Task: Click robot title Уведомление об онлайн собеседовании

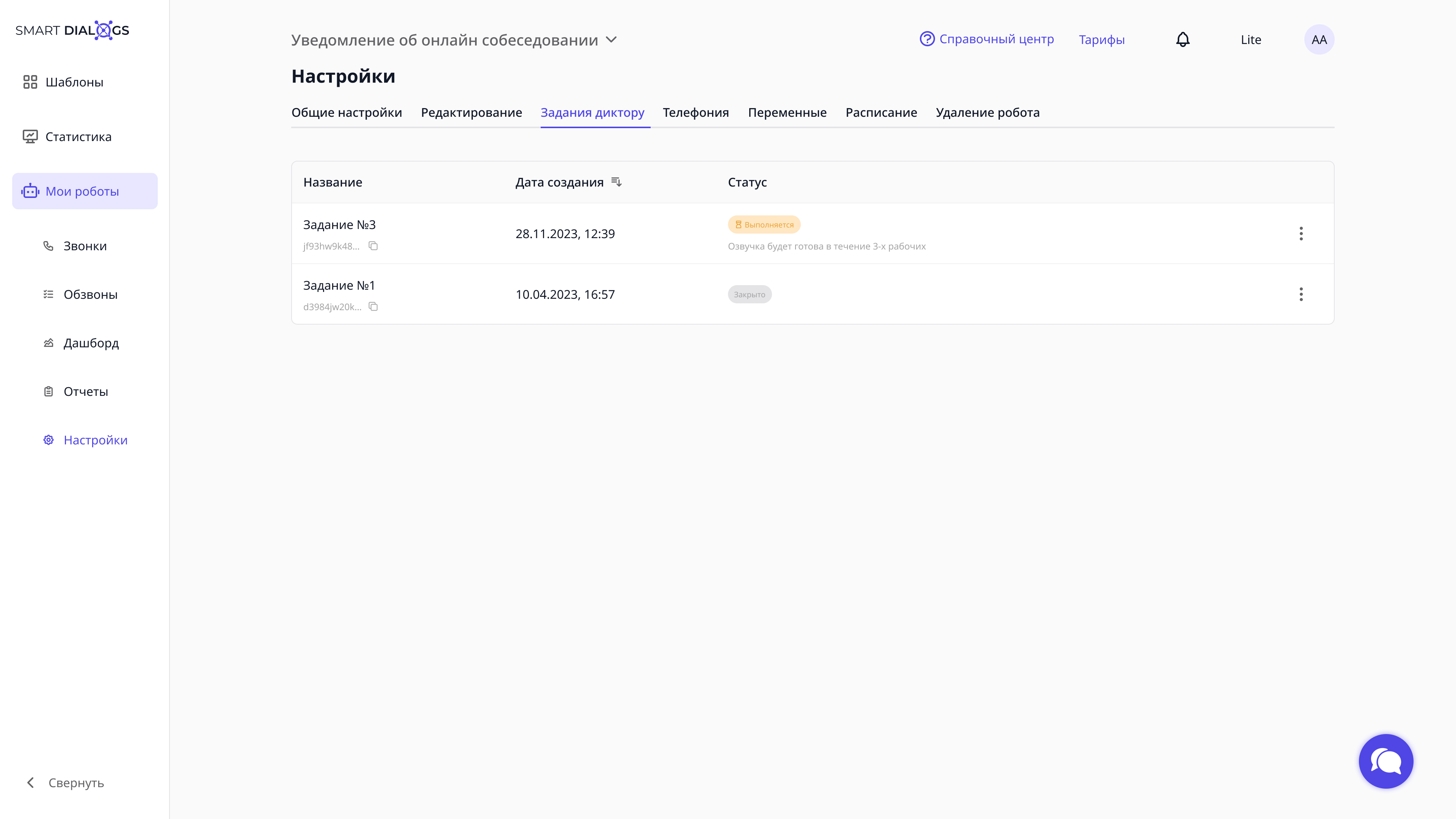Action: (445, 40)
